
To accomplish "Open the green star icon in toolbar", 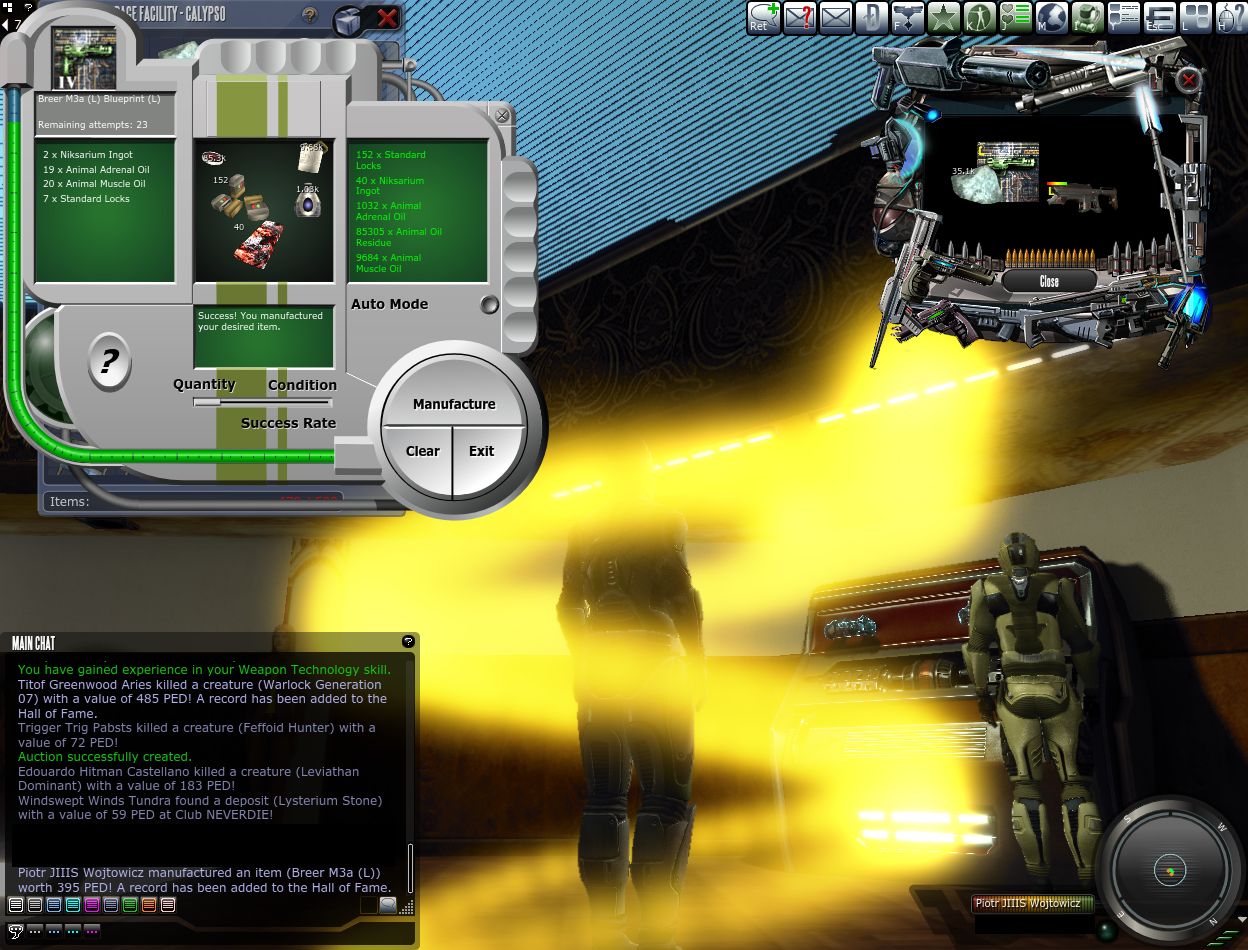I will click(943, 17).
